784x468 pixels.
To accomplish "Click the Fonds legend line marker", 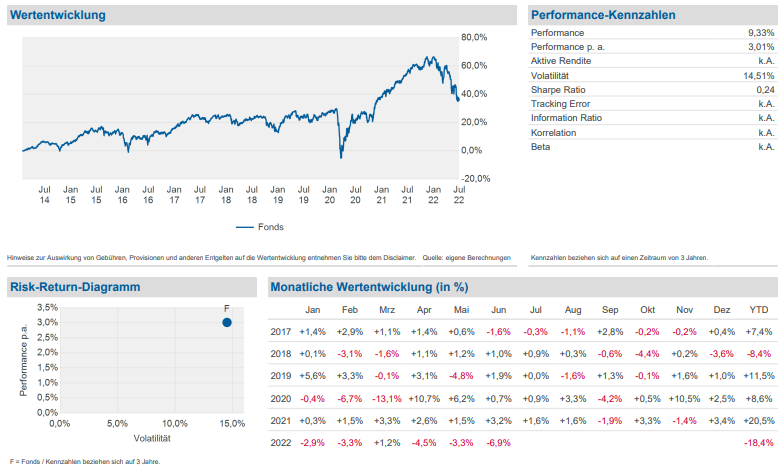I will [x=245, y=227].
